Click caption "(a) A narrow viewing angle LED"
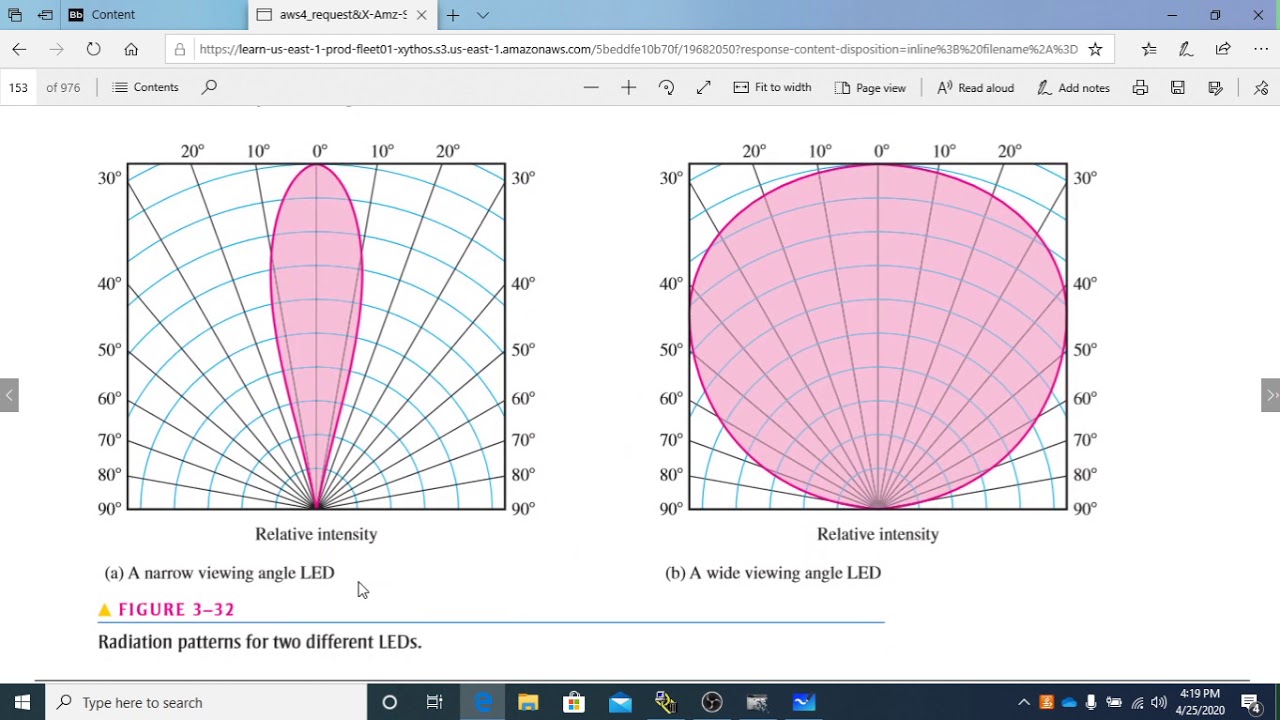 point(219,573)
